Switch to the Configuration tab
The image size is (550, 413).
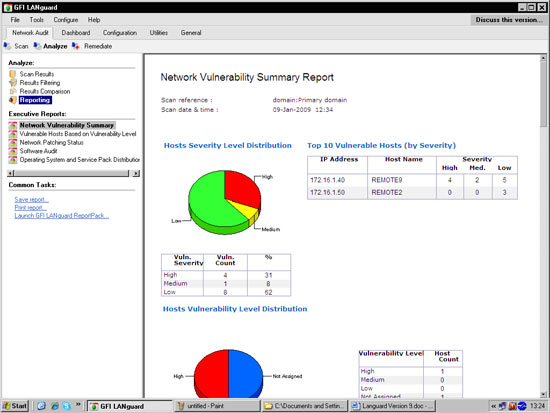tap(120, 33)
